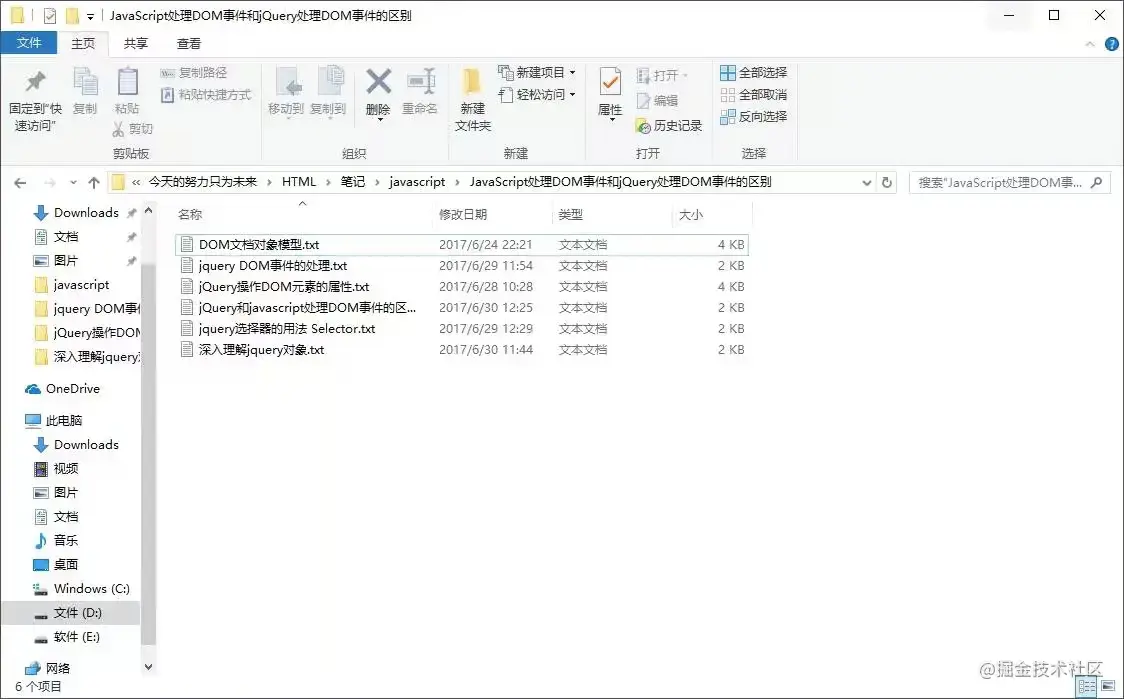Select 网络 (Network) in sidebar

coord(57,668)
